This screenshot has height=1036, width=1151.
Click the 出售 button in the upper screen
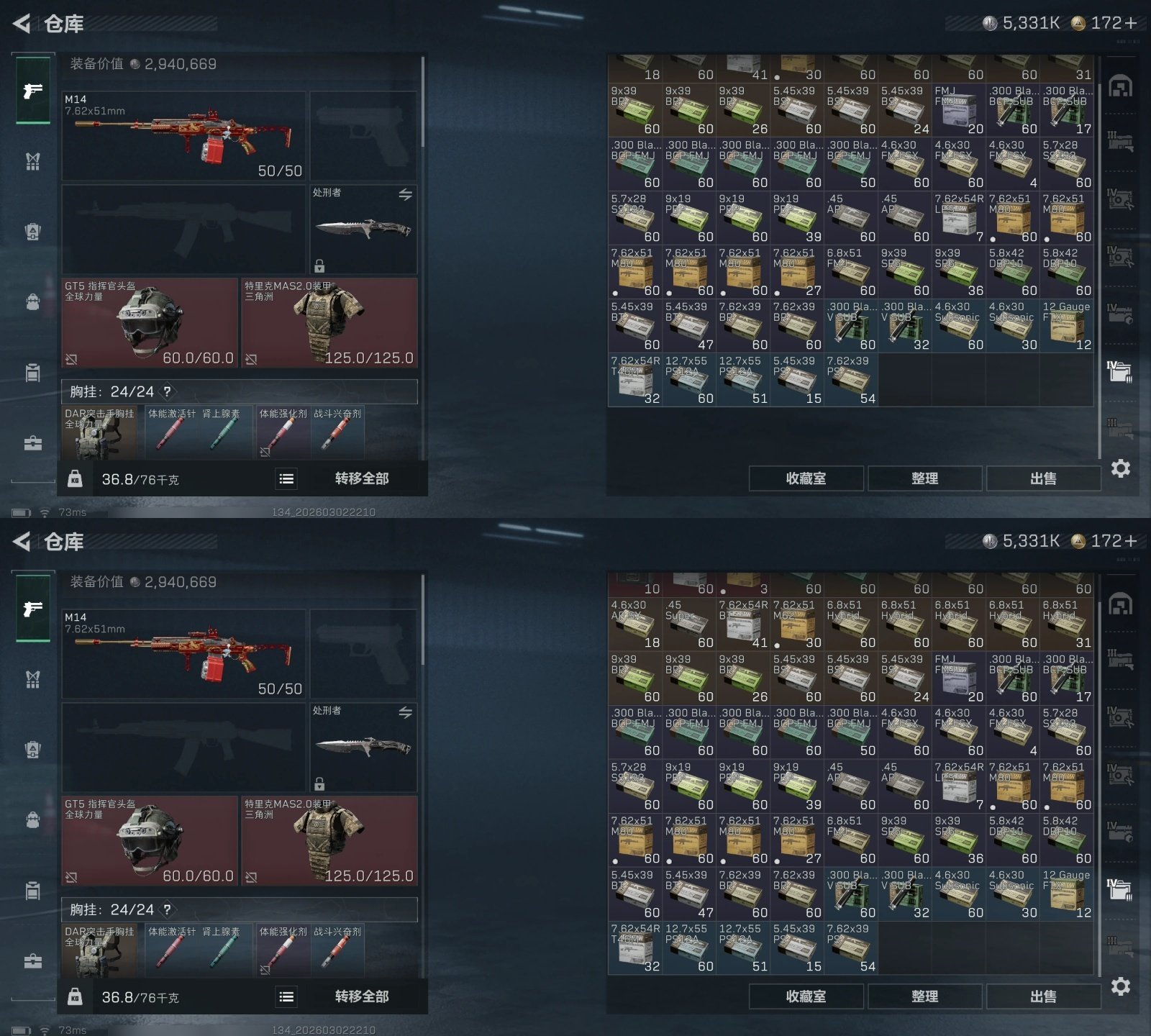[1043, 478]
